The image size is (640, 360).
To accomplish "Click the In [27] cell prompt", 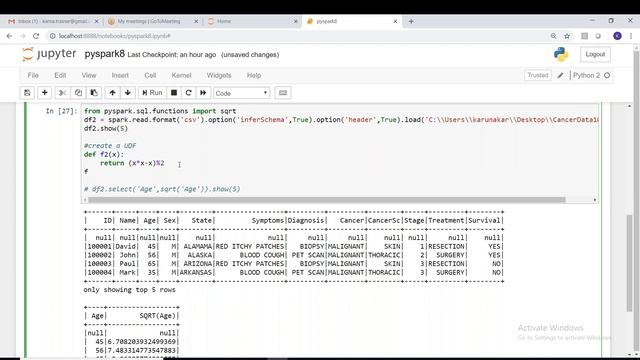I will coord(61,111).
